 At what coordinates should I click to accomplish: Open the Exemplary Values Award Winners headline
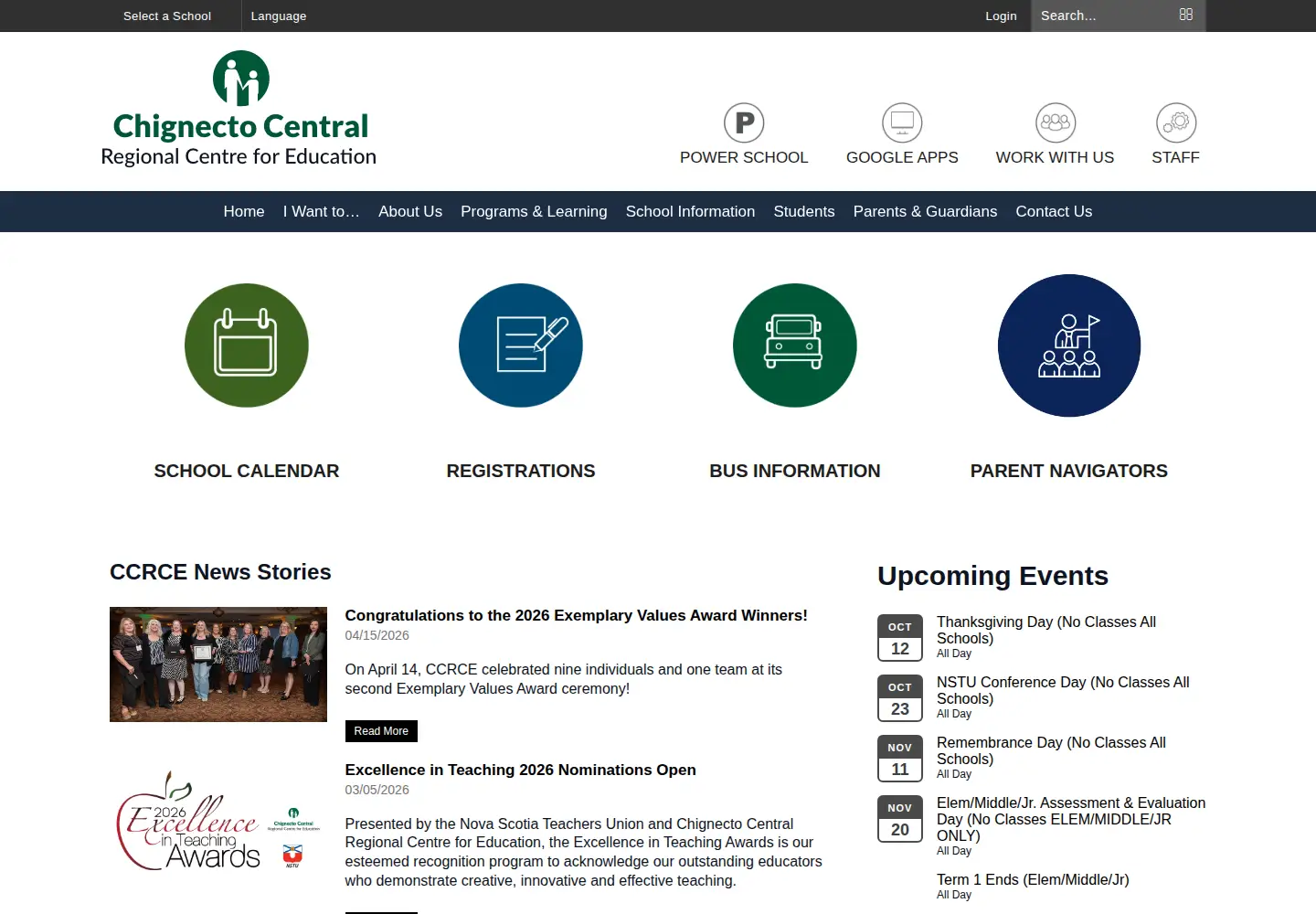click(x=577, y=615)
